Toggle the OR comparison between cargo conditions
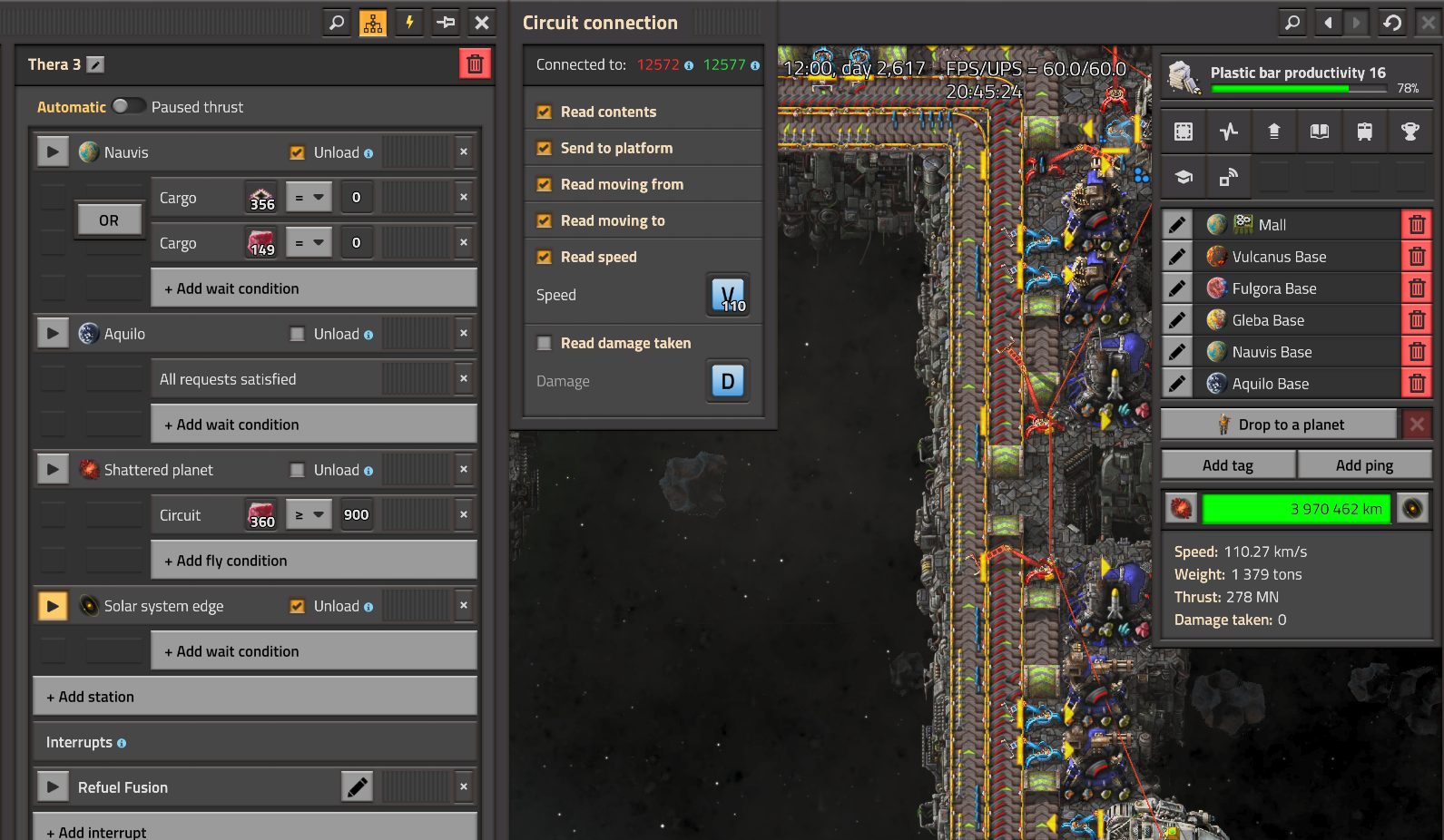 [109, 220]
